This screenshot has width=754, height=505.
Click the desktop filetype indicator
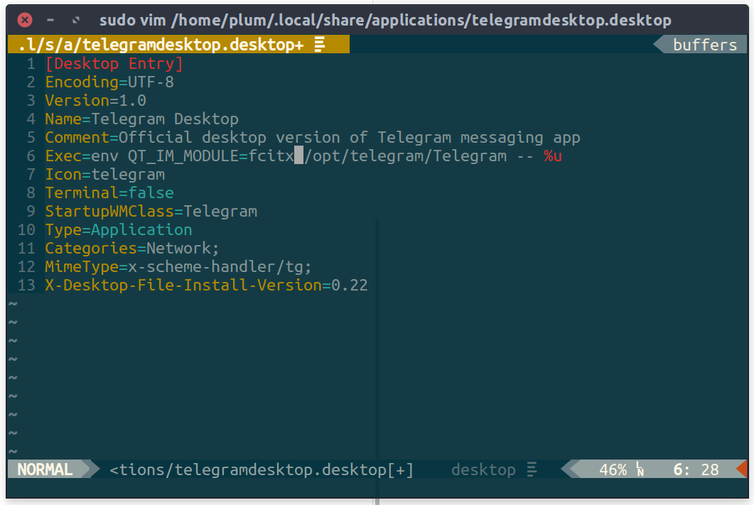point(483,469)
